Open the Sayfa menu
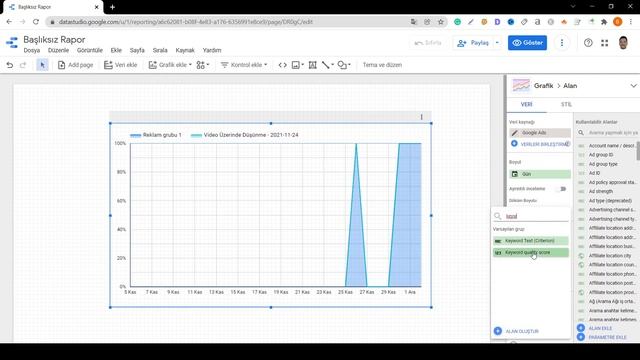 [137, 50]
